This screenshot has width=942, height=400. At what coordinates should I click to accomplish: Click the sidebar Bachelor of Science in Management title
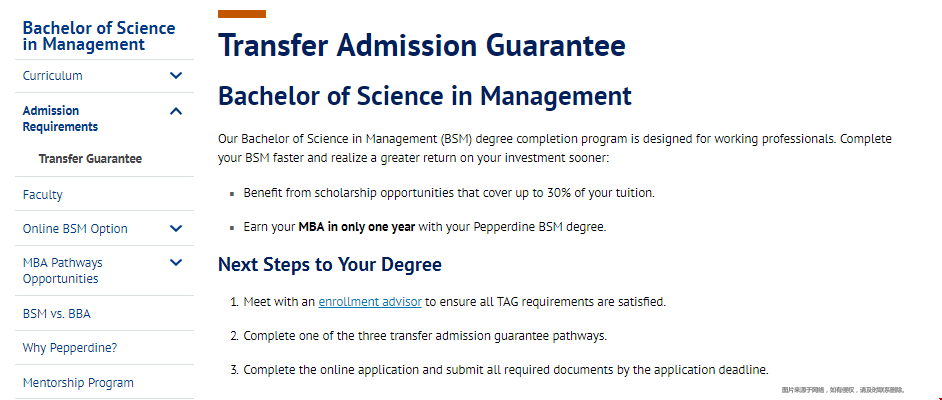coord(98,36)
